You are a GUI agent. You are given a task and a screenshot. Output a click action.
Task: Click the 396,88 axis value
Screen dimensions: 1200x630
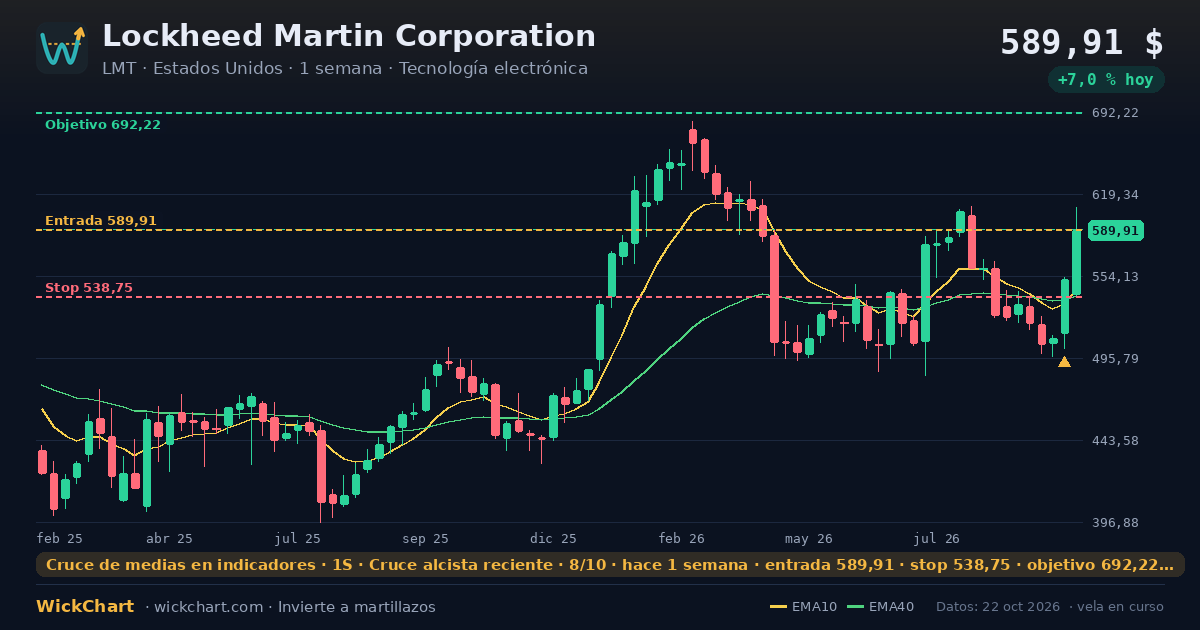click(x=1115, y=522)
